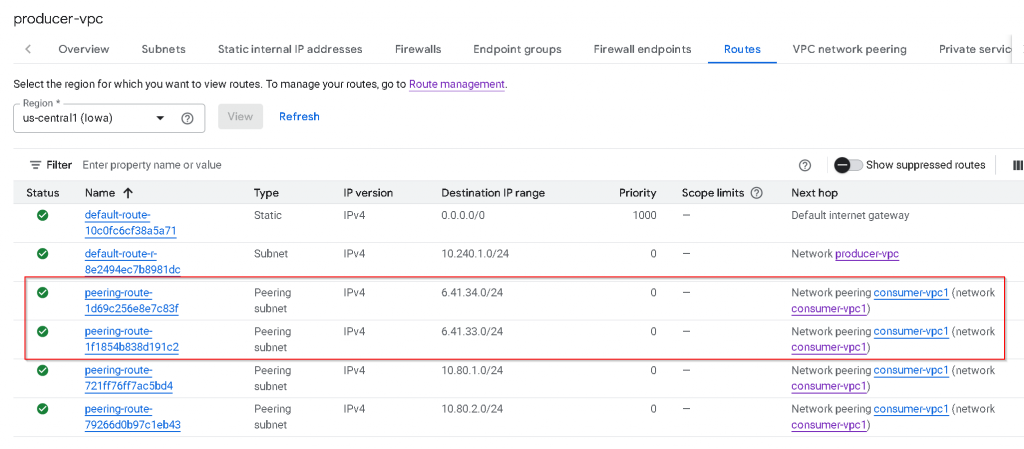This screenshot has width=1024, height=449.
Task: Click the help icon beside the Region dropdown
Action: point(187,118)
